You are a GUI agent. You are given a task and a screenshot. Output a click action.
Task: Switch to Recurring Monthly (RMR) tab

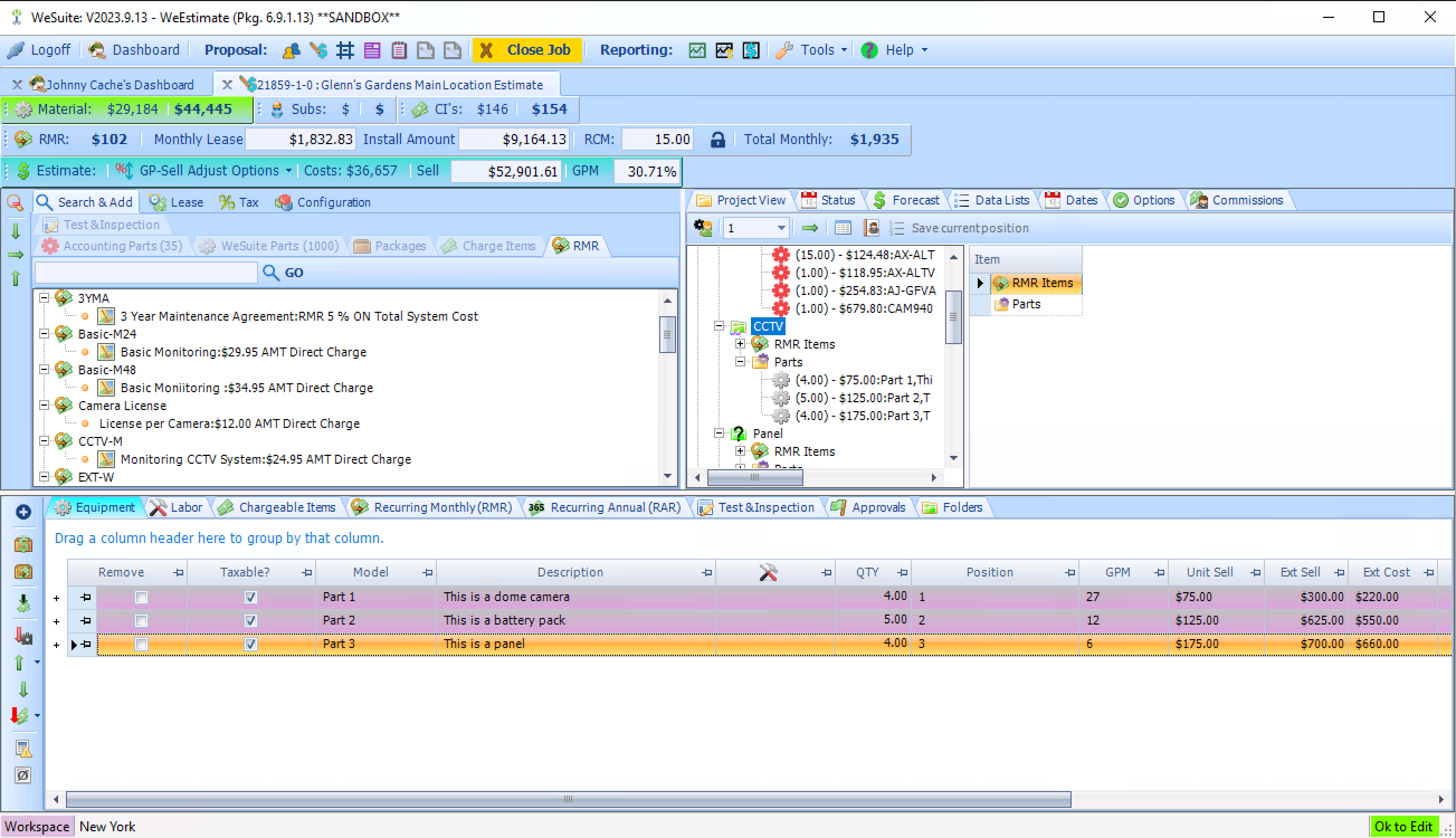[x=432, y=508]
